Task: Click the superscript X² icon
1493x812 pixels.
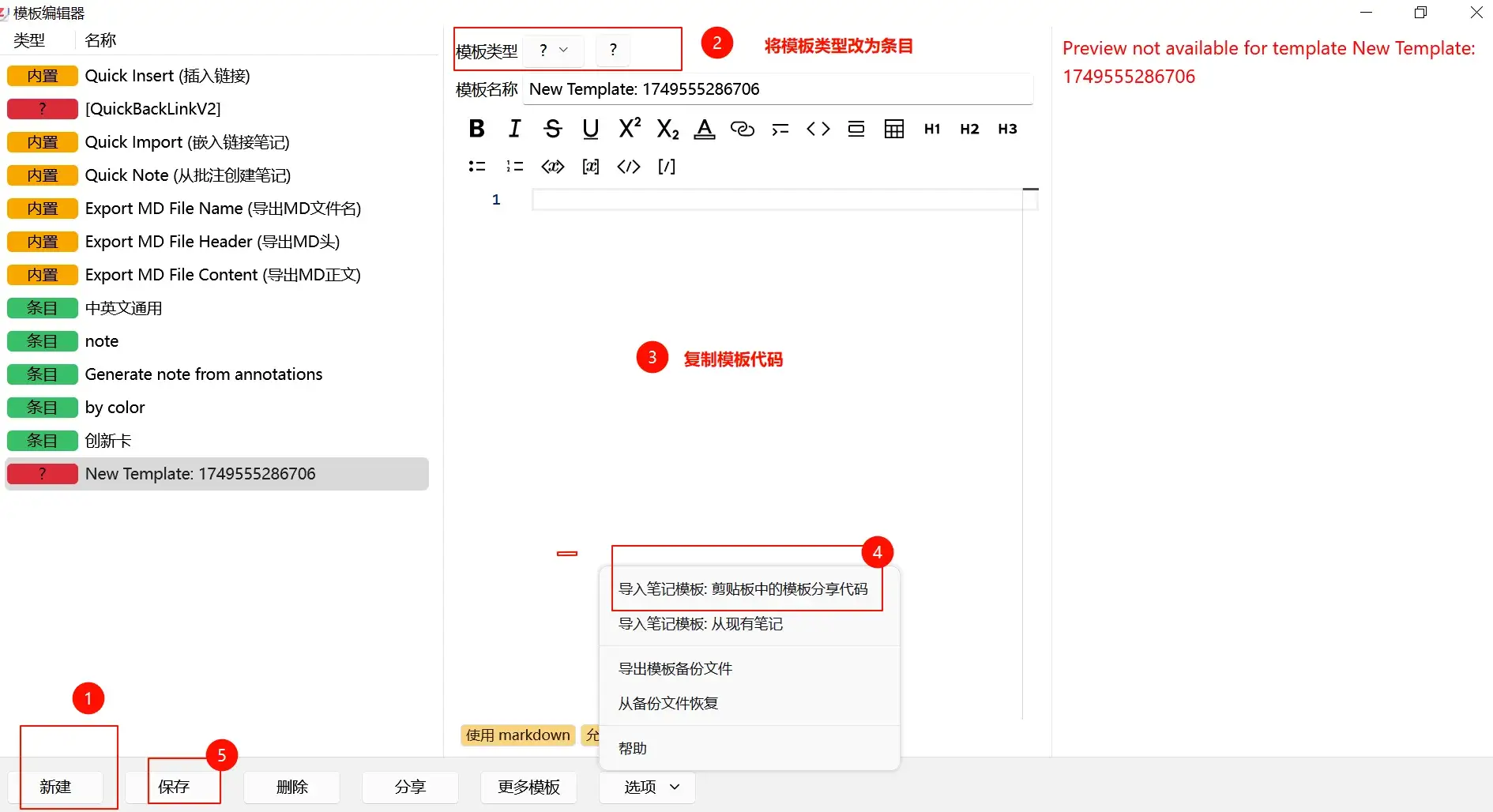Action: (630, 129)
